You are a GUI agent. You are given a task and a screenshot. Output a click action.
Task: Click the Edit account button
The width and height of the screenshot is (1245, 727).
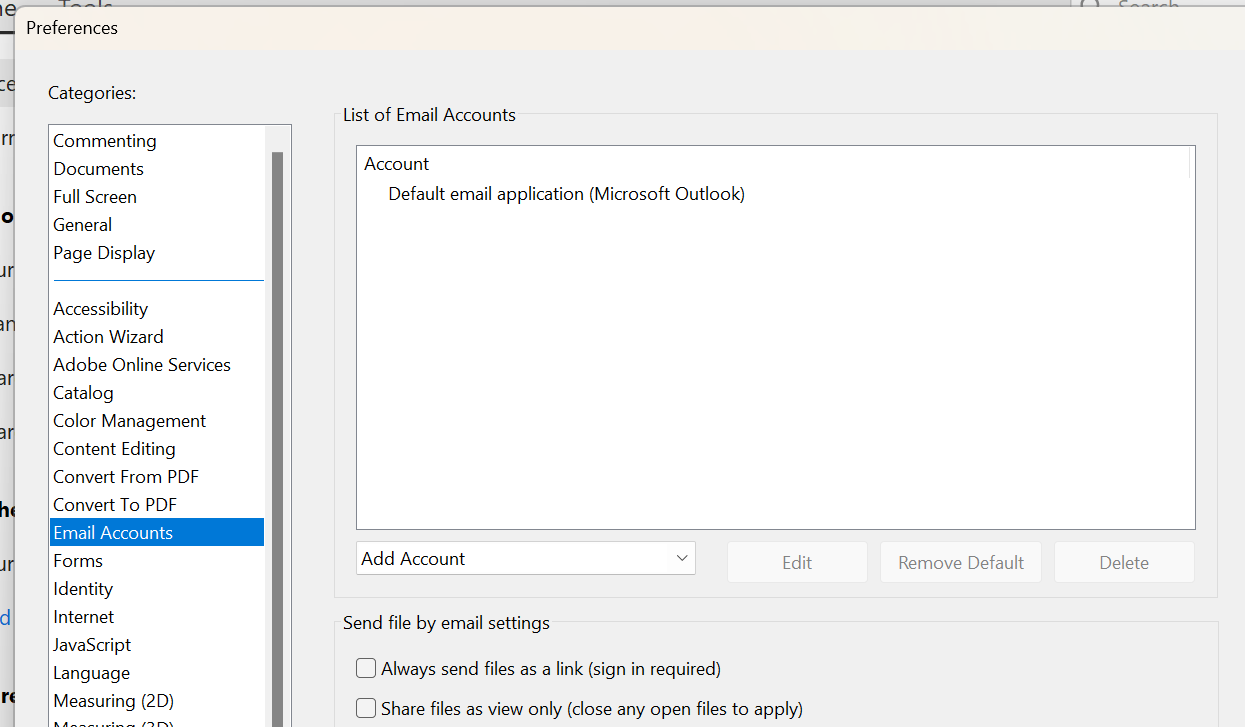797,562
